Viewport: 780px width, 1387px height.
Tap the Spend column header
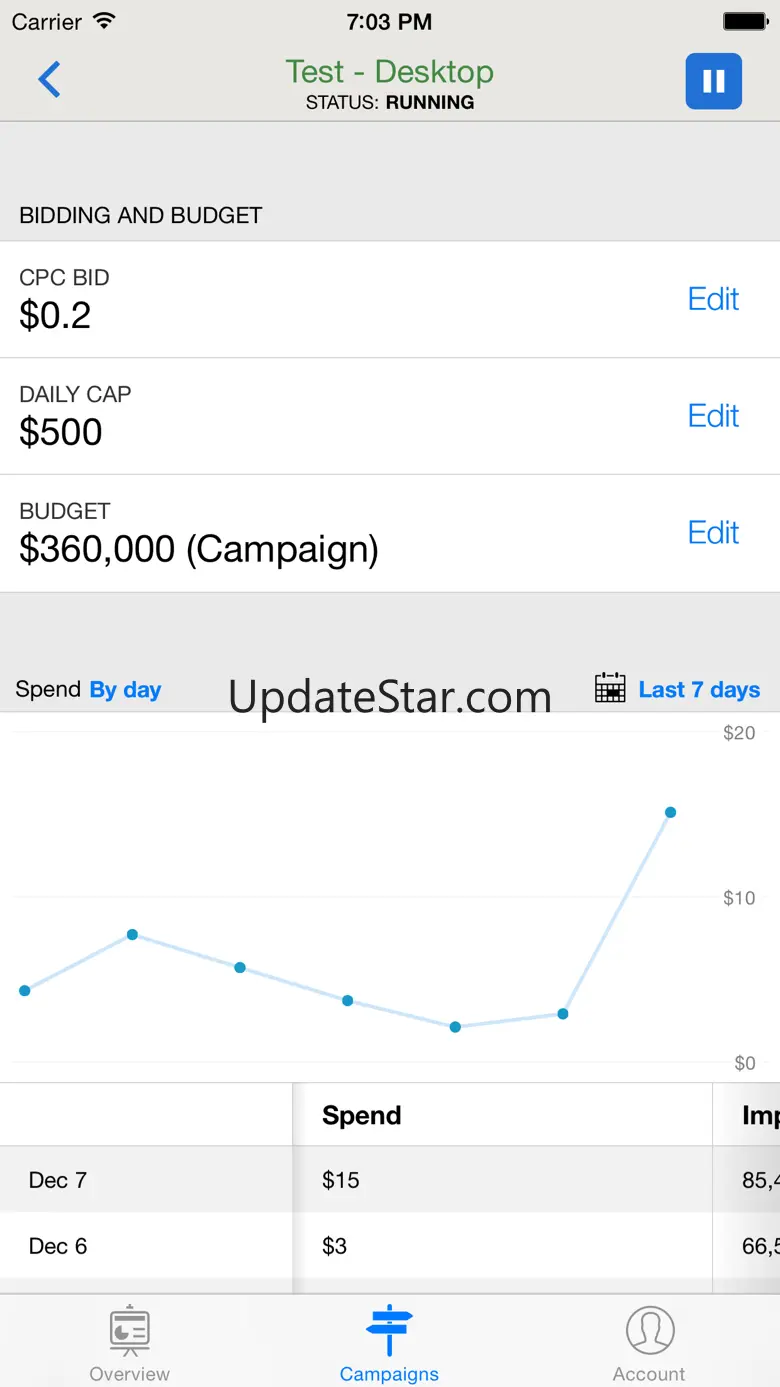tap(361, 1116)
